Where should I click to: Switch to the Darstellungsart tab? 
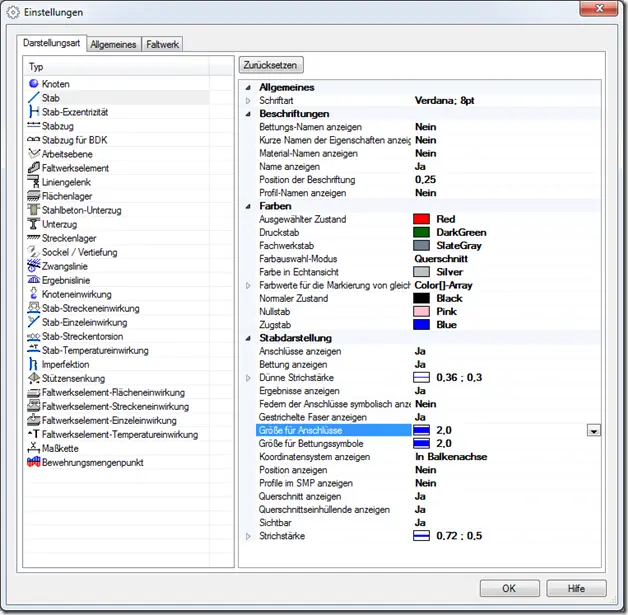[51, 43]
